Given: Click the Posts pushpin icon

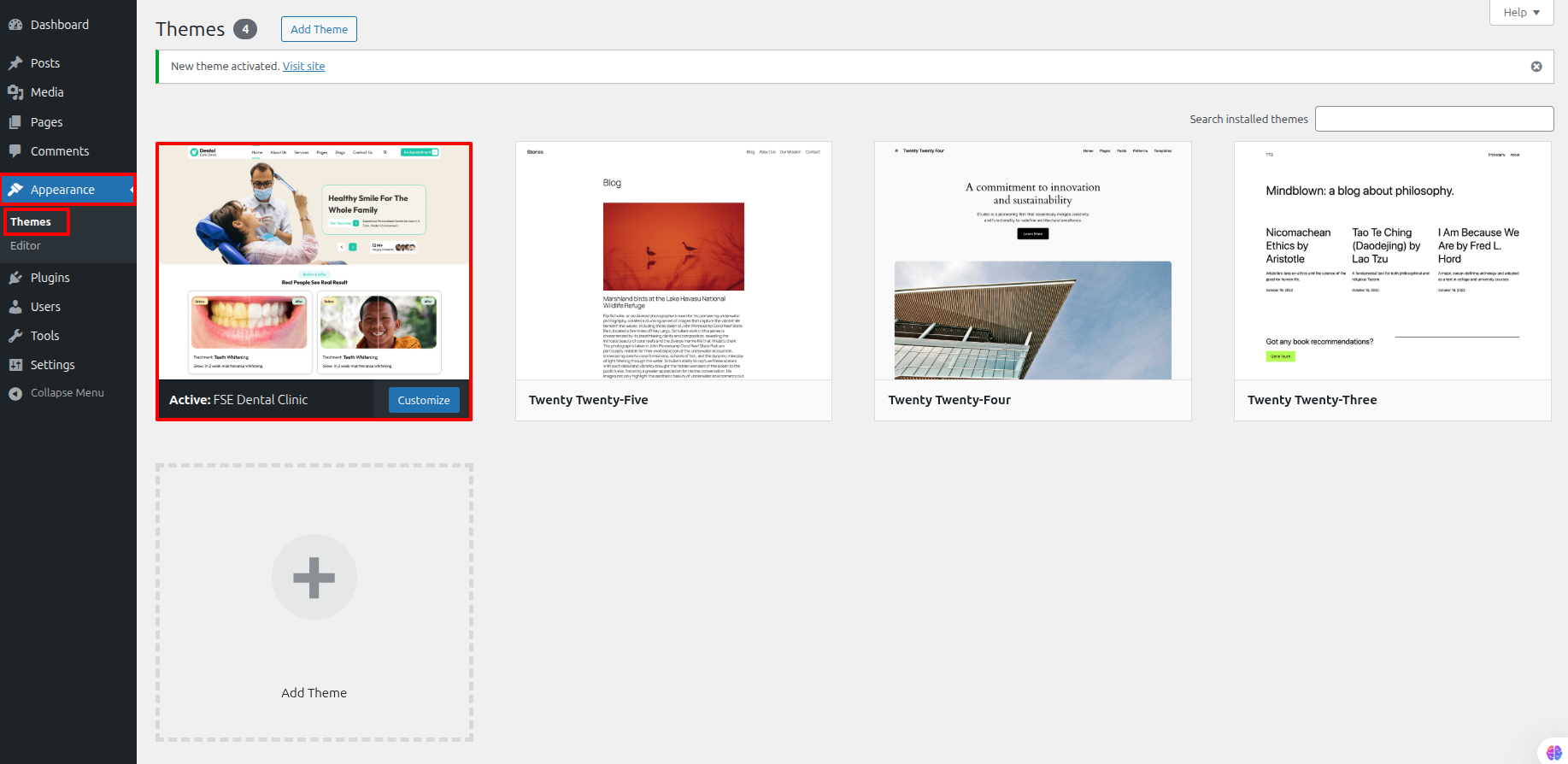Looking at the screenshot, I should pyautogui.click(x=15, y=63).
